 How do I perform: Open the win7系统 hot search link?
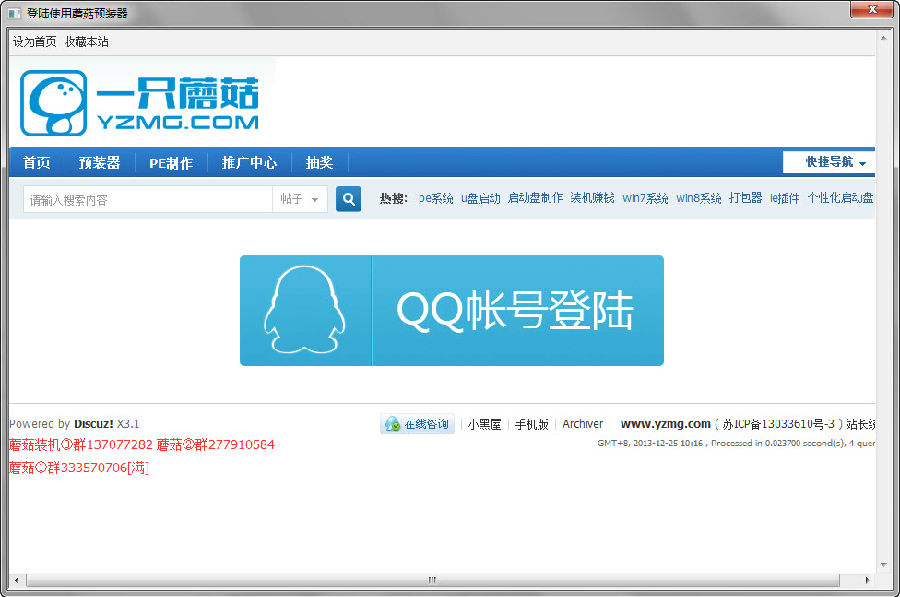coord(645,199)
